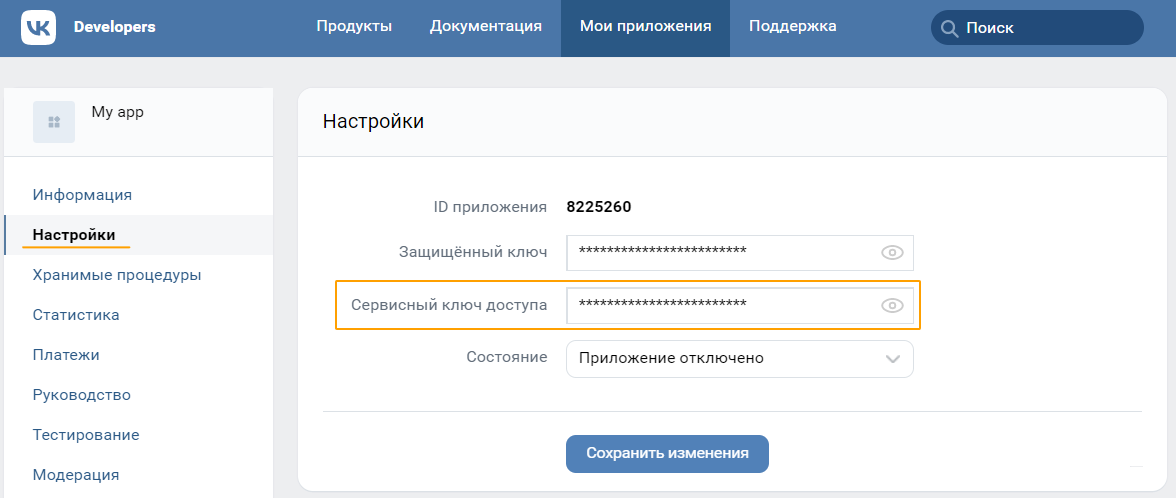Focus the Поиск search field
This screenshot has height=498, width=1176.
(1037, 28)
